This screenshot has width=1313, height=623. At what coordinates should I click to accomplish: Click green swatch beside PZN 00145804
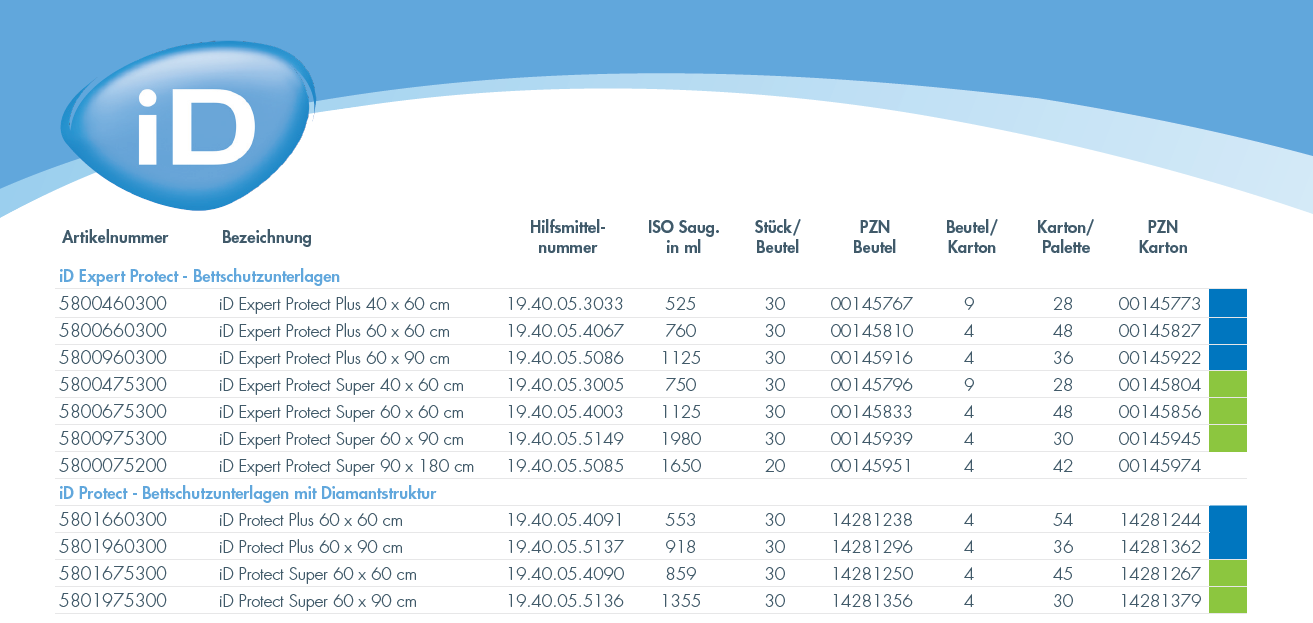tap(1228, 384)
